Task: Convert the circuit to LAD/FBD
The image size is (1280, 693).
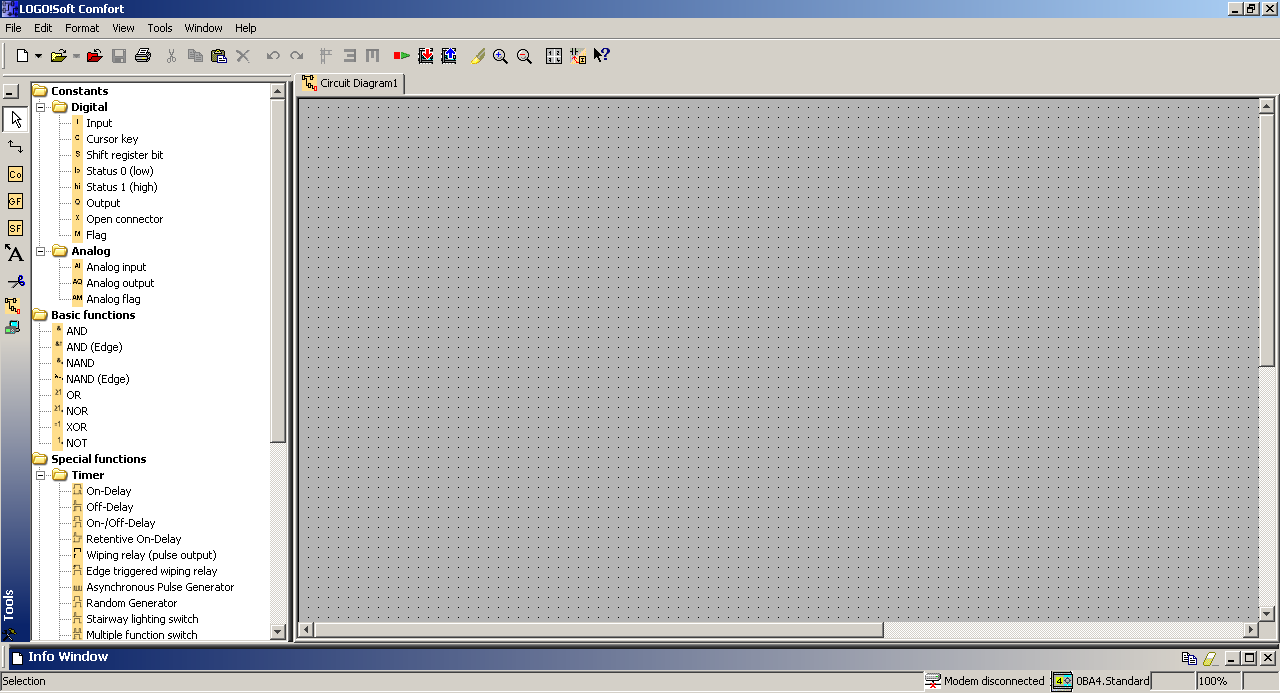Action: (x=578, y=56)
